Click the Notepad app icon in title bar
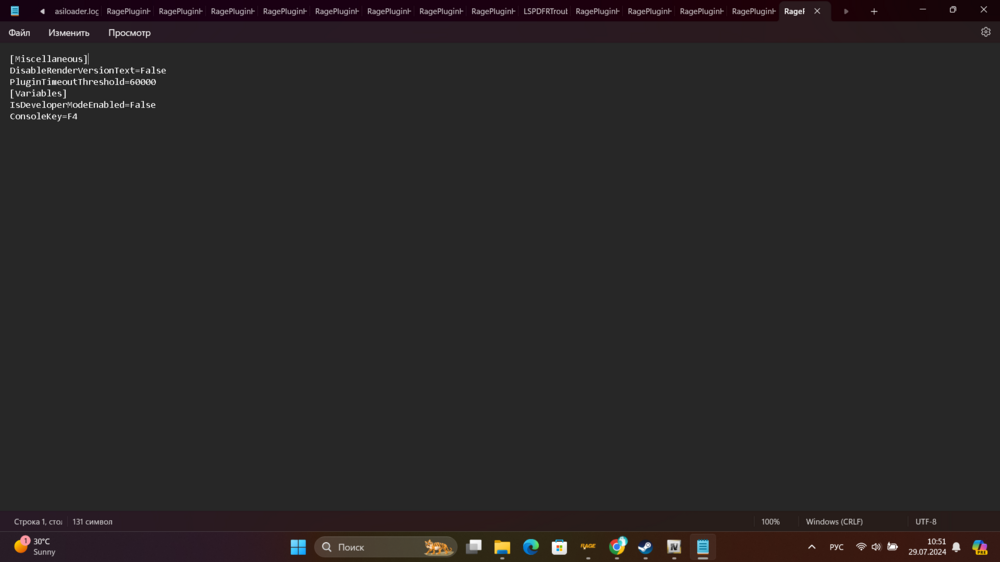 [15, 11]
